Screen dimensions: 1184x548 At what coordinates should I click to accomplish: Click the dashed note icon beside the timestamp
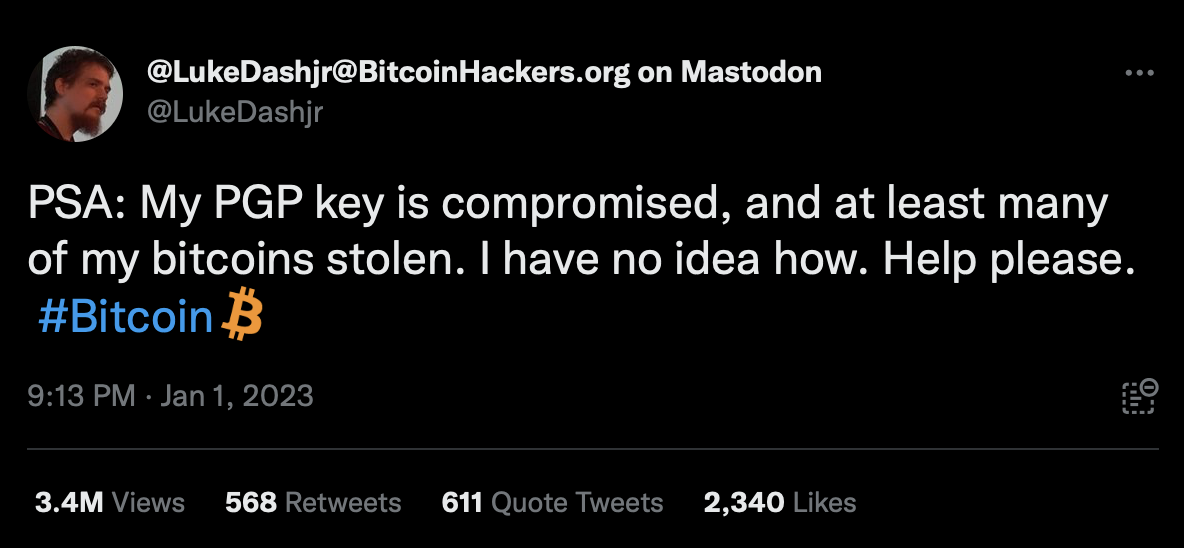1139,396
